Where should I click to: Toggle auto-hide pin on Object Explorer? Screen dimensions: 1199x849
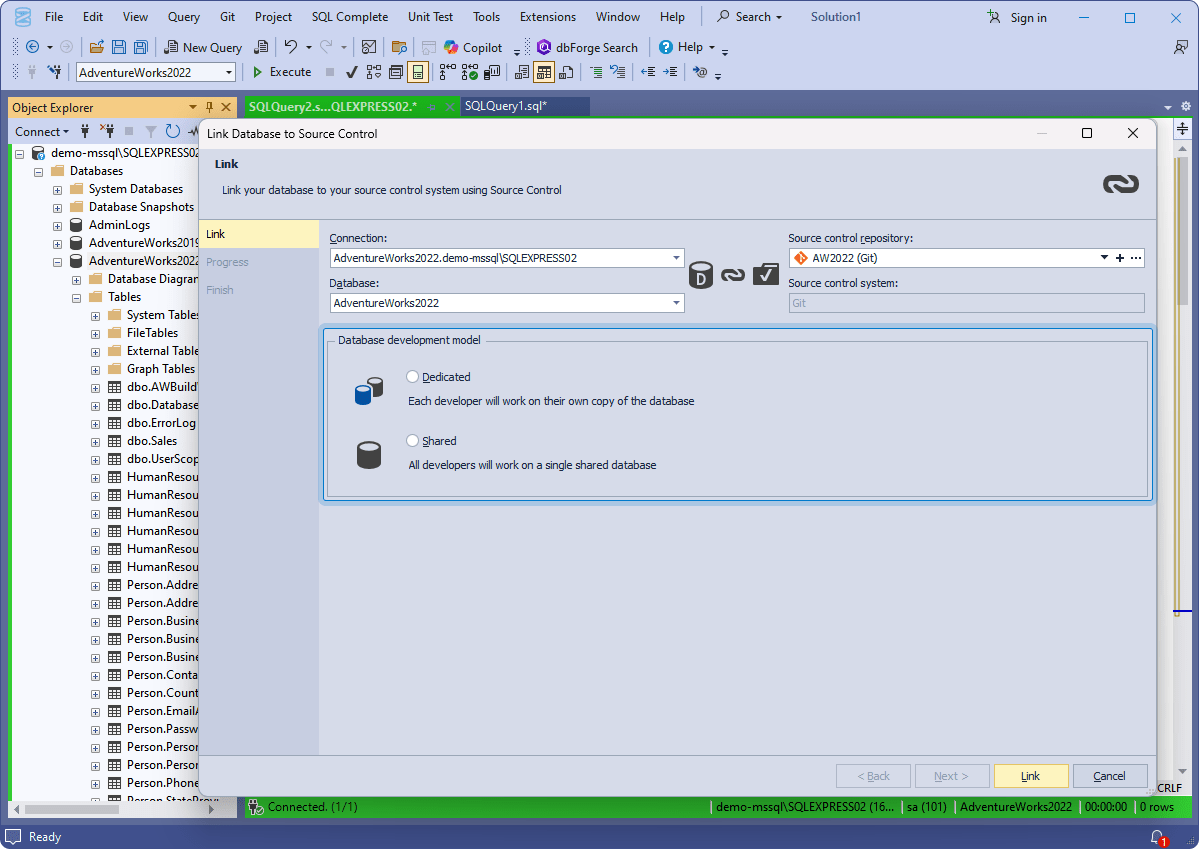coord(208,106)
